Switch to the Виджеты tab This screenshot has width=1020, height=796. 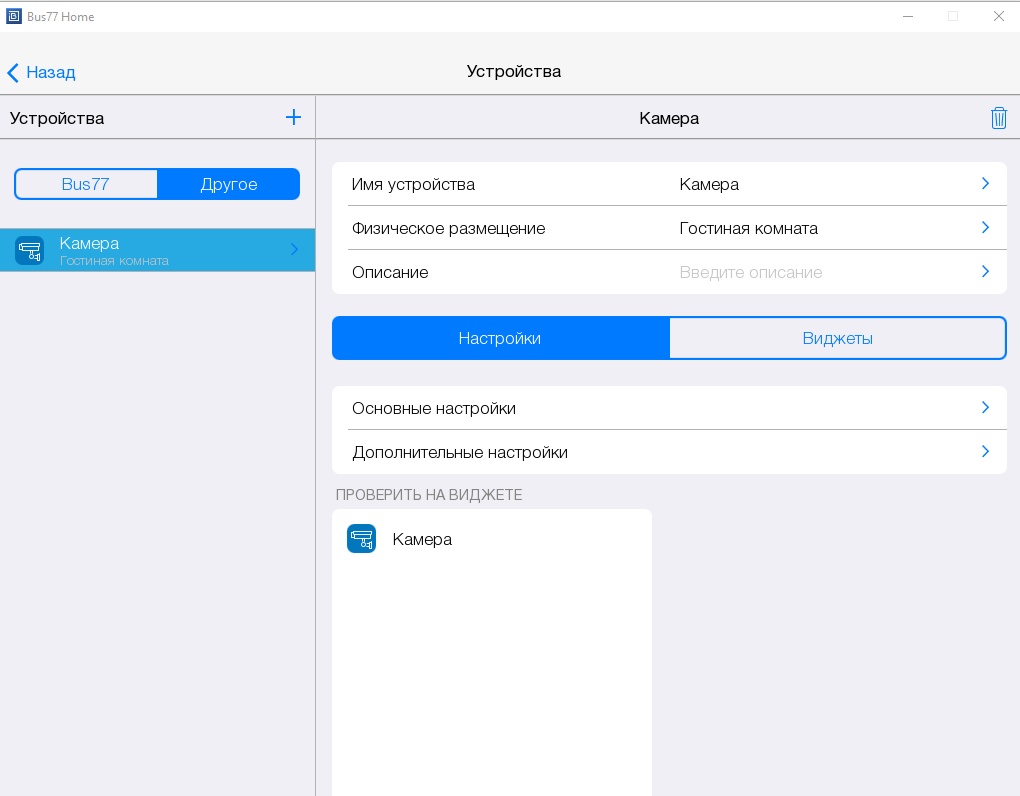(837, 338)
